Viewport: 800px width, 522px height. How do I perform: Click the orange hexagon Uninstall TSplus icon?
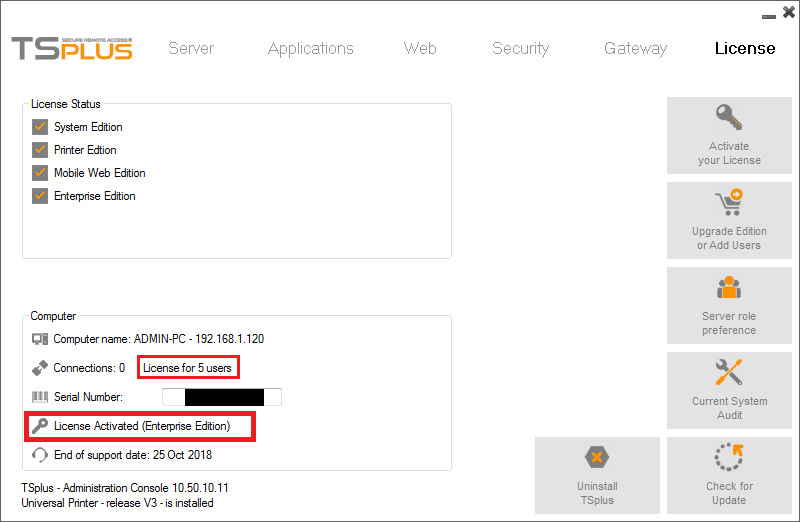pyautogui.click(x=597, y=457)
